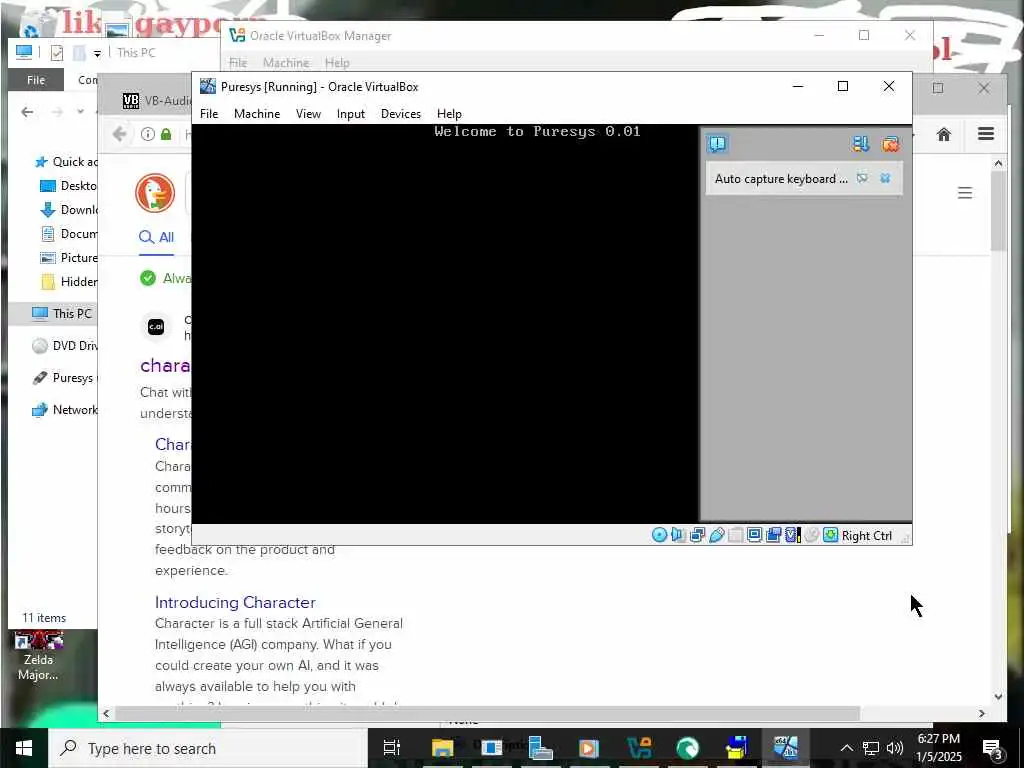Click the horizontal scrollbar right arrow in browser
This screenshot has width=1024, height=768.
[x=982, y=714]
